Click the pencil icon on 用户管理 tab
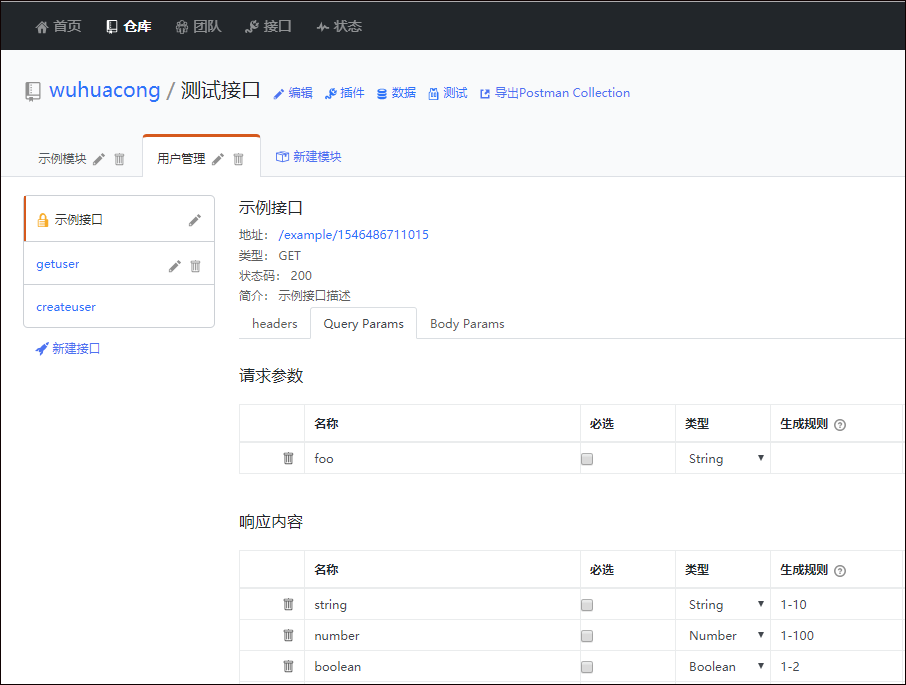Viewport: 906px width, 685px height. pyautogui.click(x=218, y=159)
